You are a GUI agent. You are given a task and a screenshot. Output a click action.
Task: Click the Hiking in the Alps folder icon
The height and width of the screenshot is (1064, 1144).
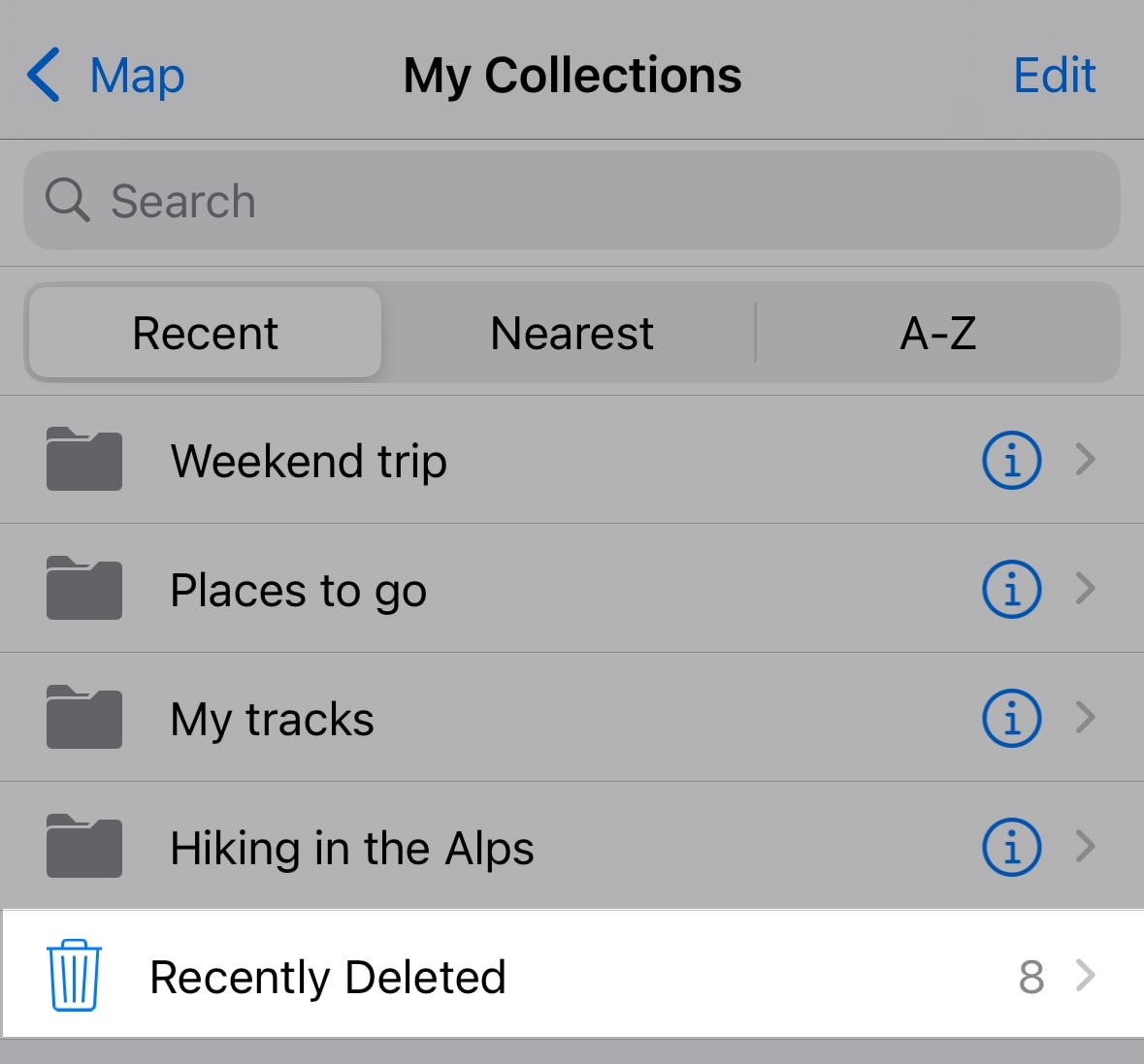[83, 847]
